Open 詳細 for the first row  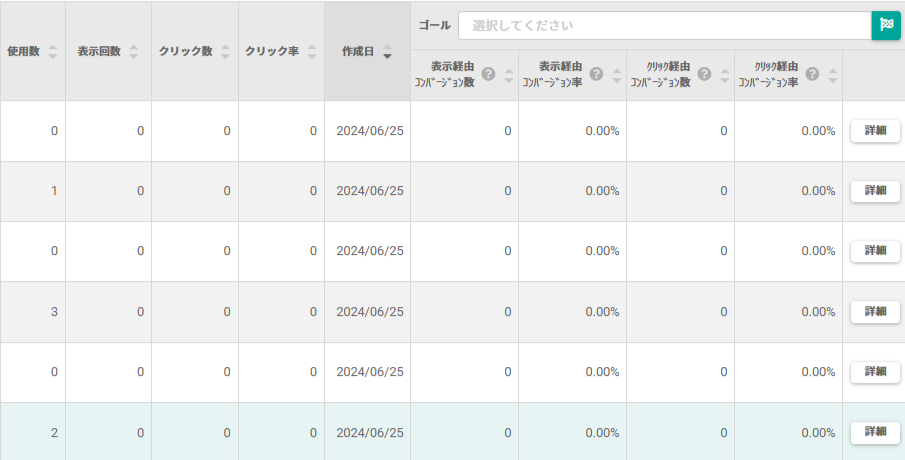(876, 131)
